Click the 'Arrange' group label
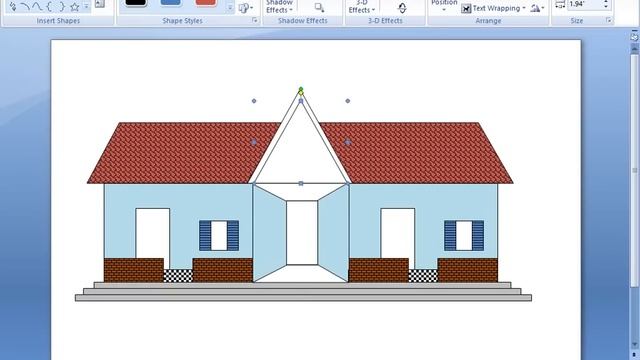Image resolution: width=640 pixels, height=360 pixels. (x=488, y=20)
